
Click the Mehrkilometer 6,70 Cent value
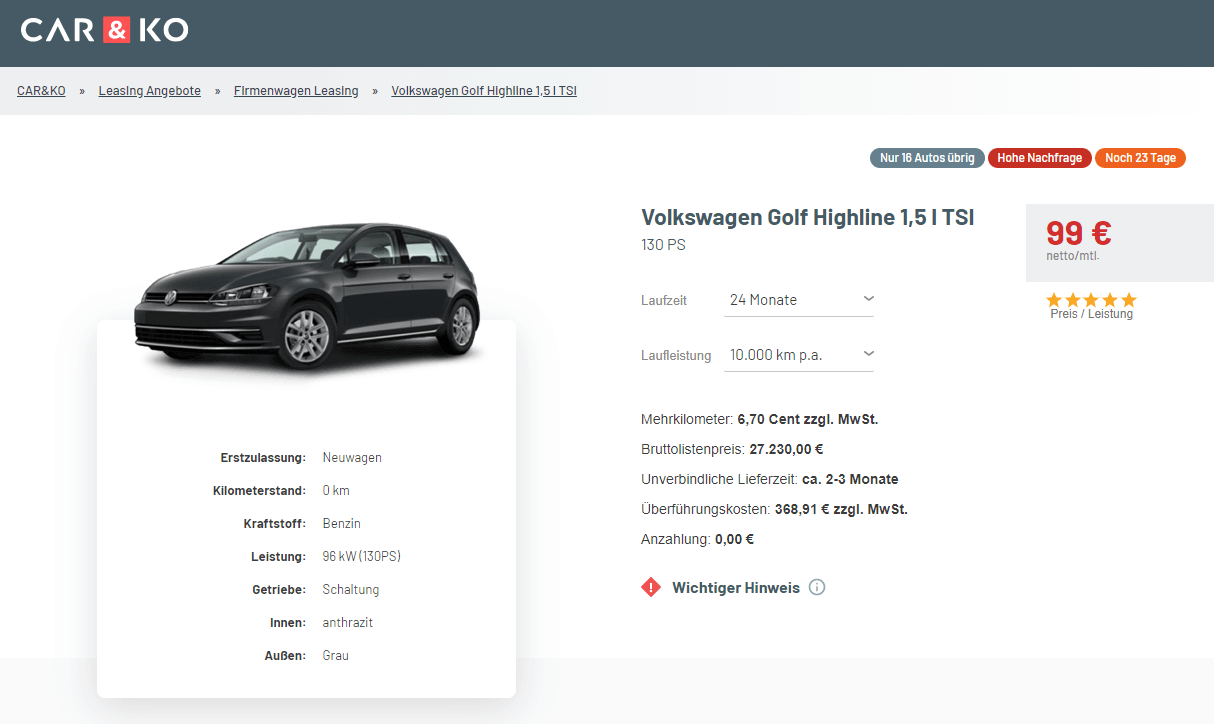[x=808, y=419]
